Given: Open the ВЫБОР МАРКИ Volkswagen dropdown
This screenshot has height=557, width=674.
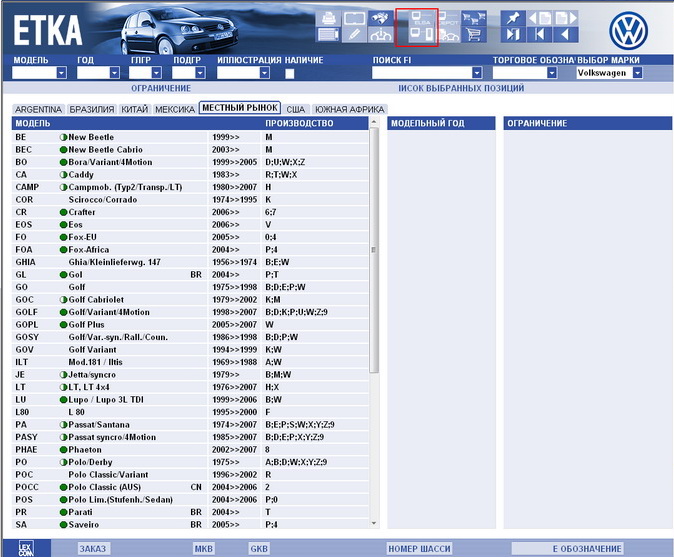Looking at the screenshot, I should point(637,73).
